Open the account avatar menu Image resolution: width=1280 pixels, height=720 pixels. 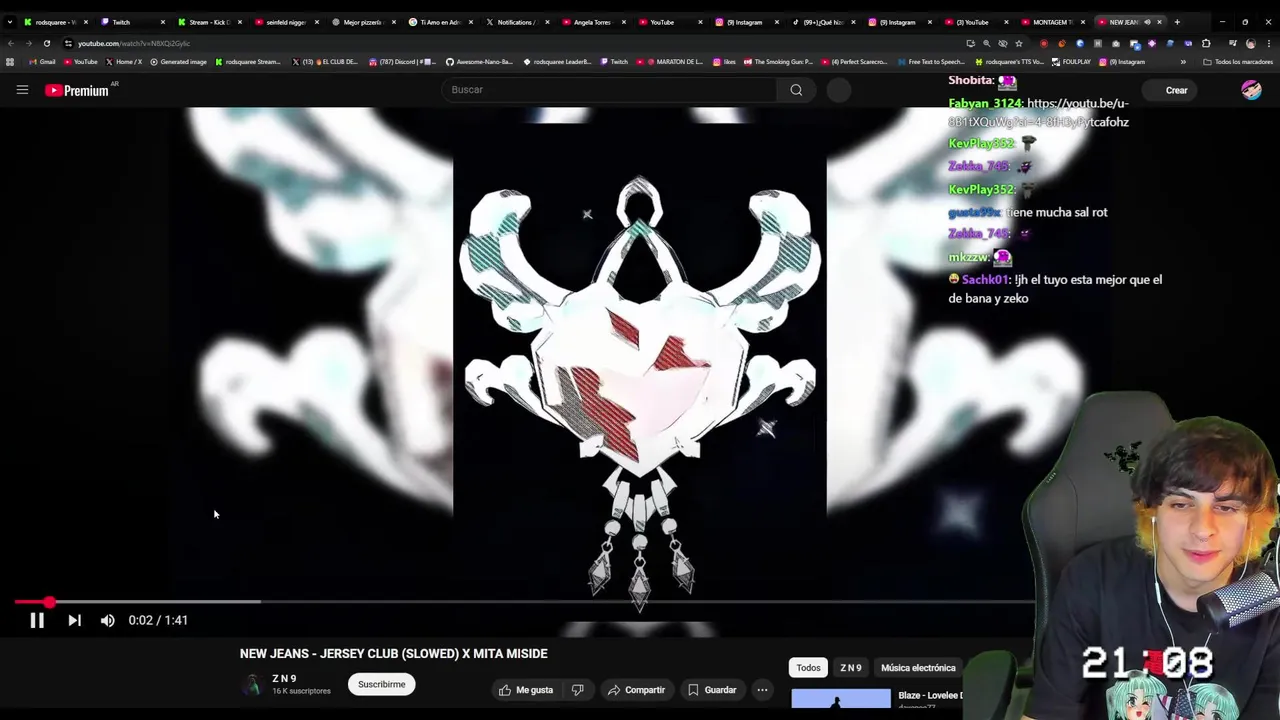[x=1251, y=90]
